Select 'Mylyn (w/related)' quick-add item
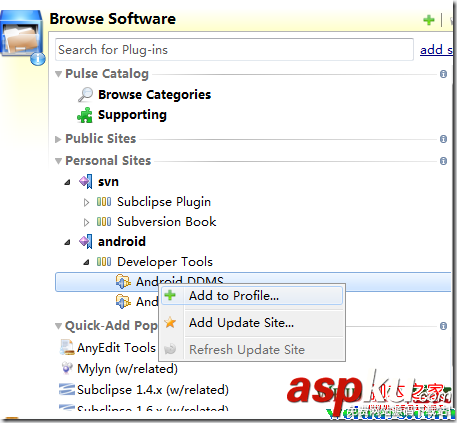Viewport: 457px width, 423px height. [127, 369]
